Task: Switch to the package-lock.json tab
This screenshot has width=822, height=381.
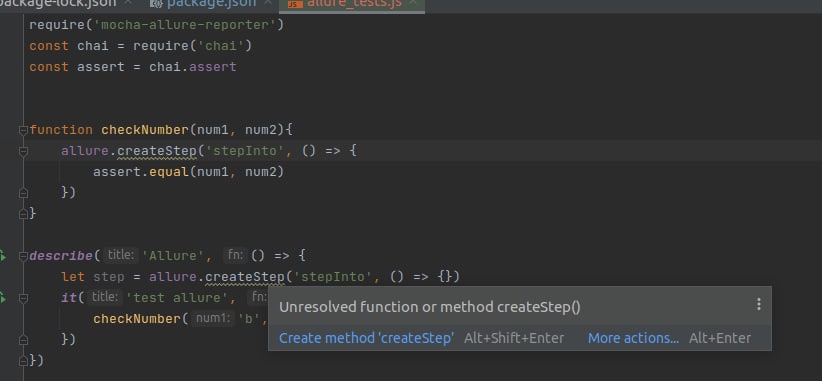Action: [x=66, y=4]
